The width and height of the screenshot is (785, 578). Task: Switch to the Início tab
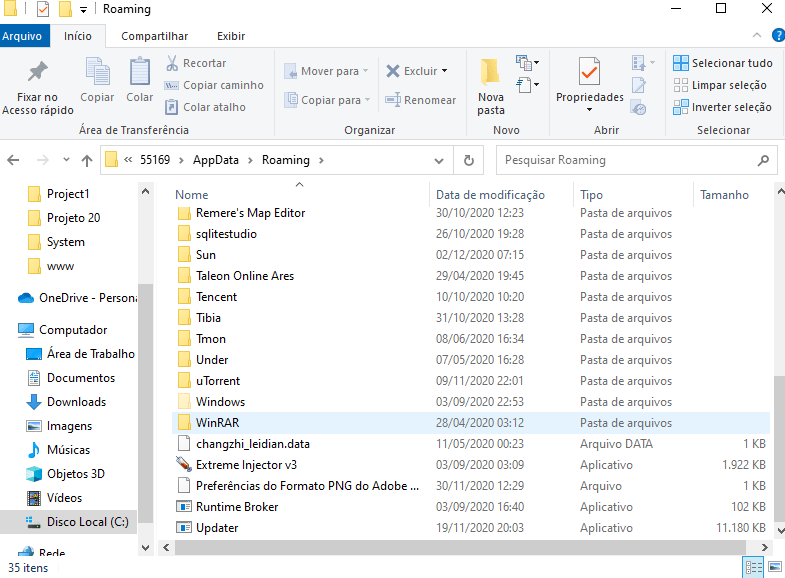78,36
